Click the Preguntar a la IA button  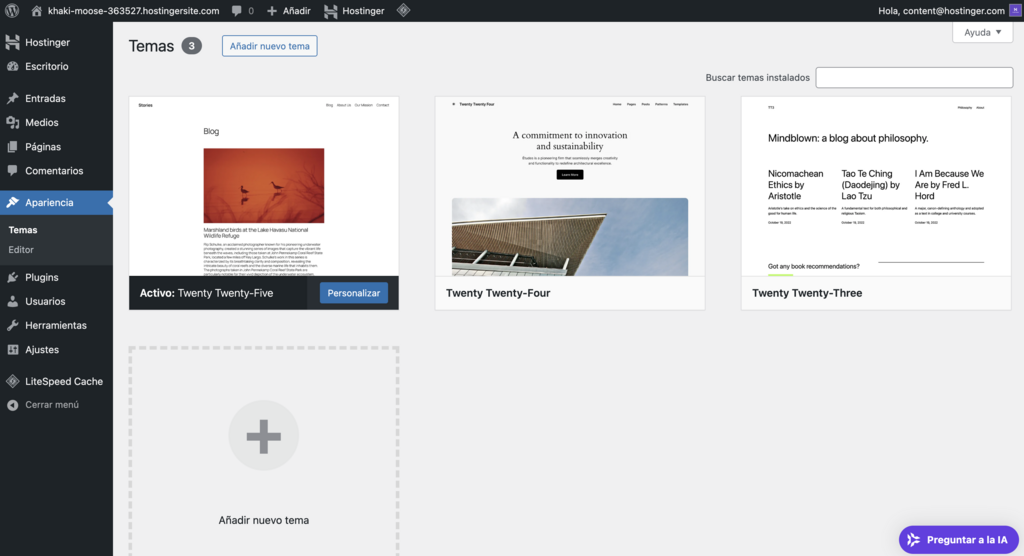tap(958, 540)
